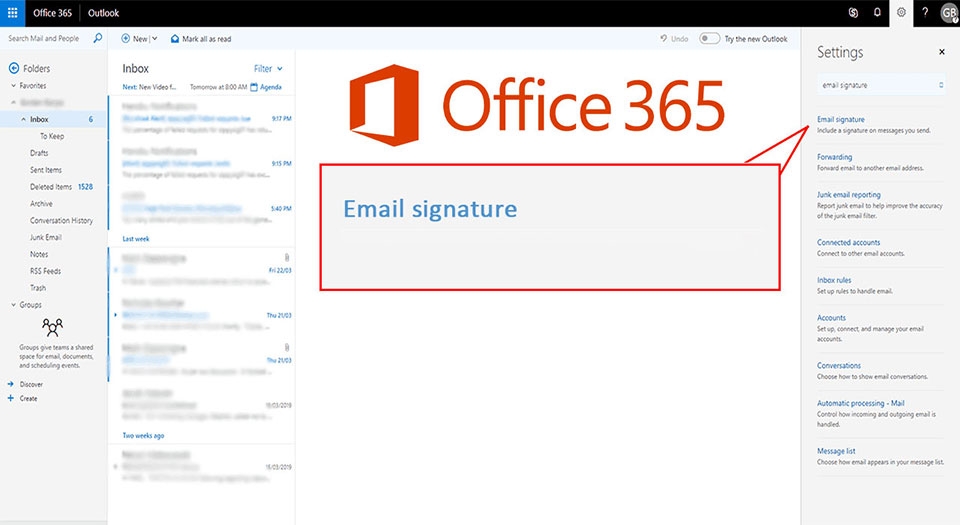
Task: Open the New dropdown arrow
Action: coord(154,39)
